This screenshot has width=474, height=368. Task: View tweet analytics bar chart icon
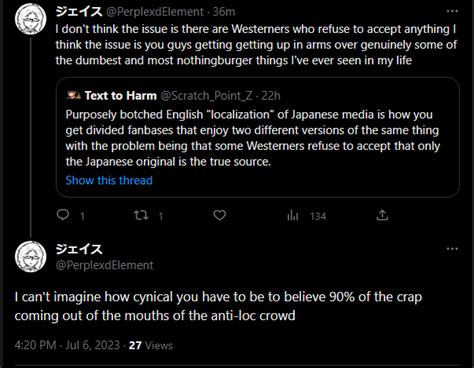(293, 216)
